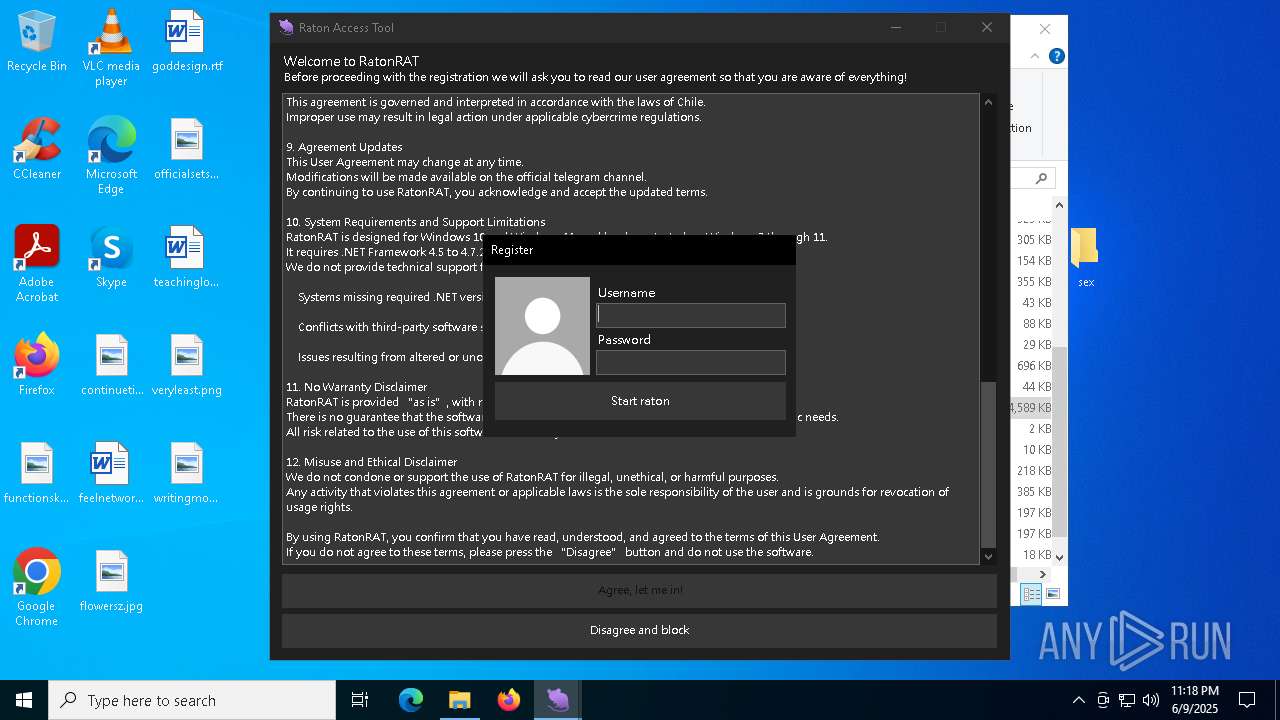Switch Explorer to details view icon
The height and width of the screenshot is (720, 1280).
click(1031, 594)
